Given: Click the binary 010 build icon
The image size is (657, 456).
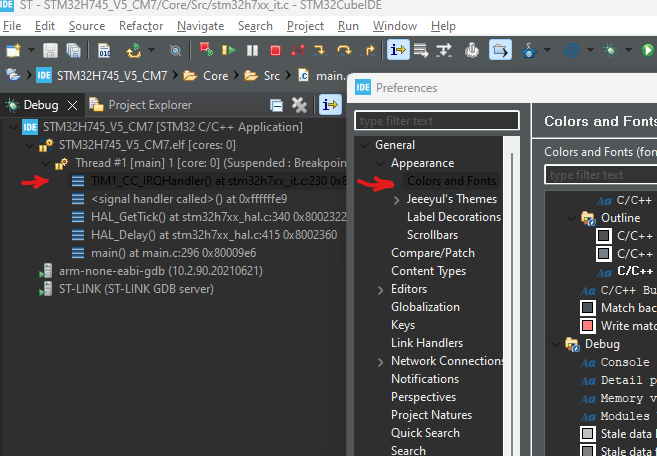Looking at the screenshot, I should (x=104, y=50).
